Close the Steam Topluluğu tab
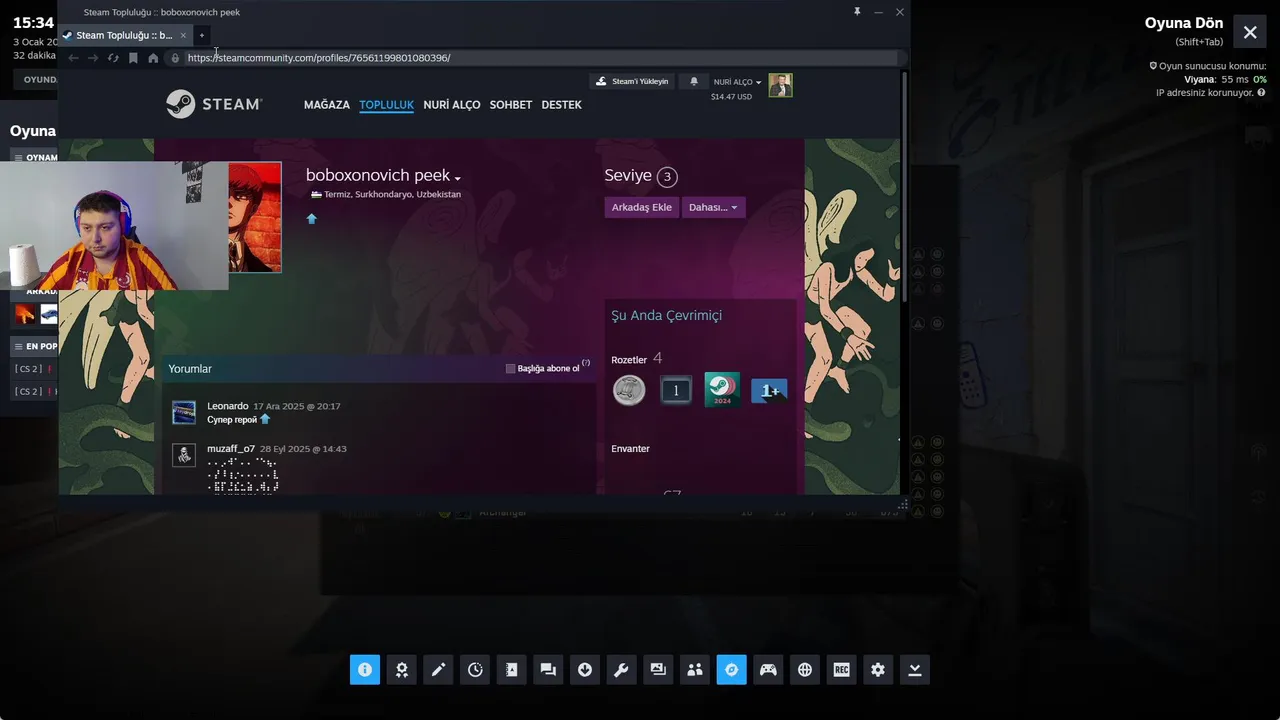Image resolution: width=1280 pixels, height=720 pixels. coord(183,35)
